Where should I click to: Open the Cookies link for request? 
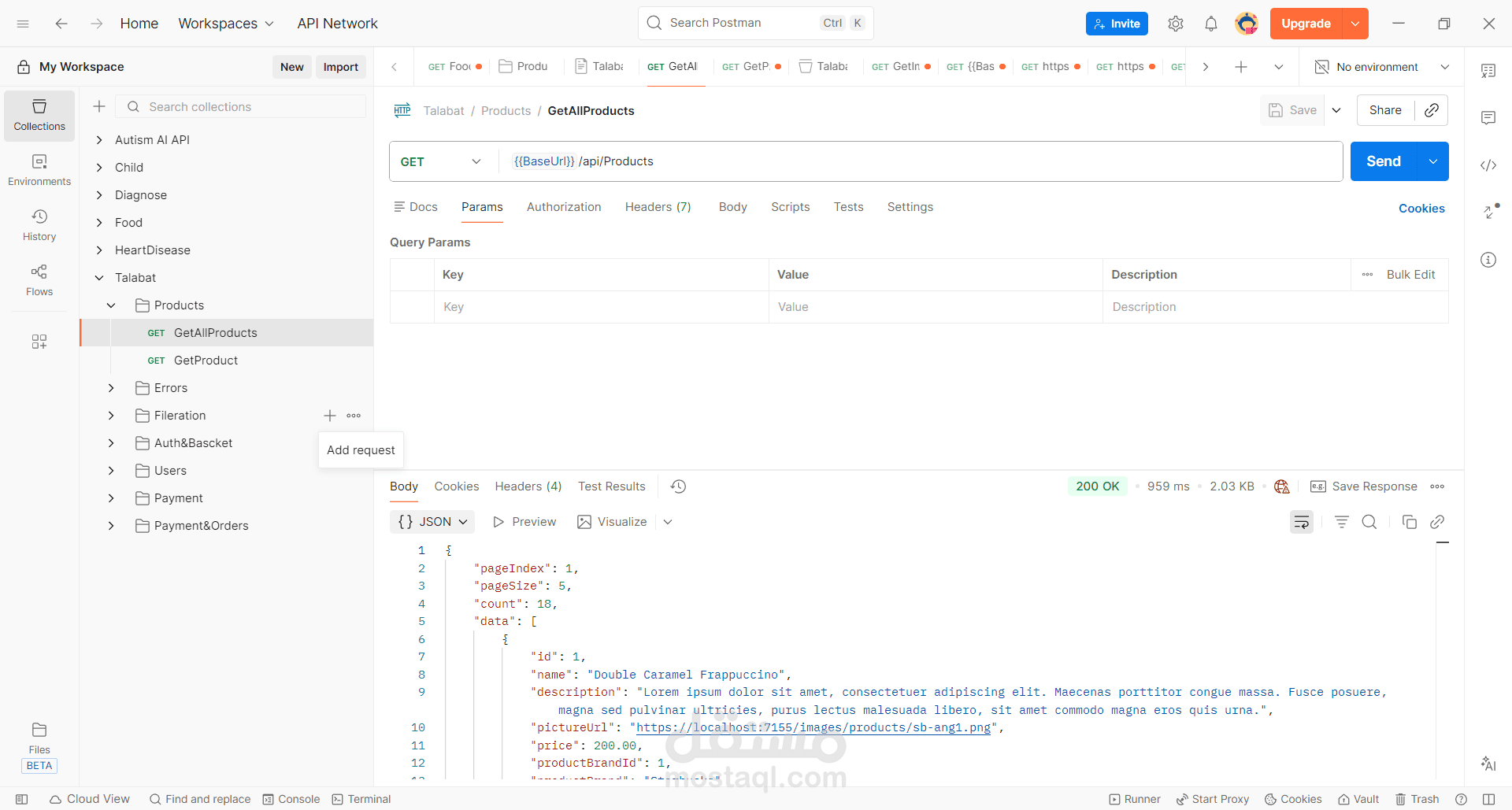pos(1421,209)
